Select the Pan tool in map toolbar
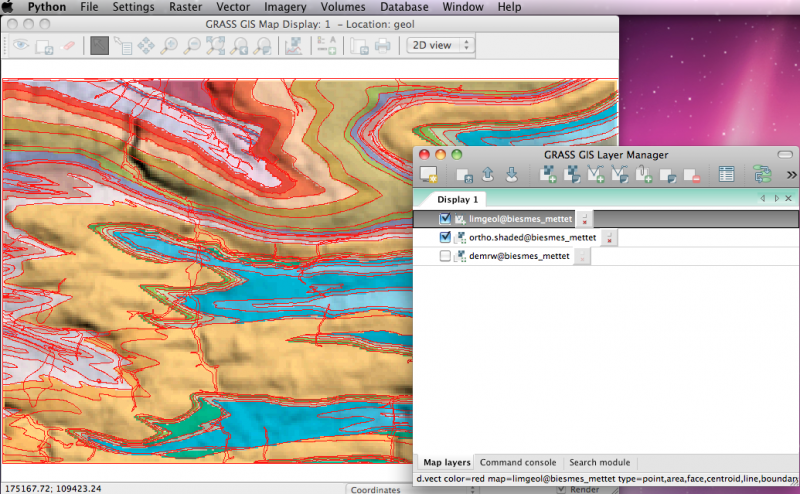Image resolution: width=800 pixels, height=494 pixels. pos(146,45)
